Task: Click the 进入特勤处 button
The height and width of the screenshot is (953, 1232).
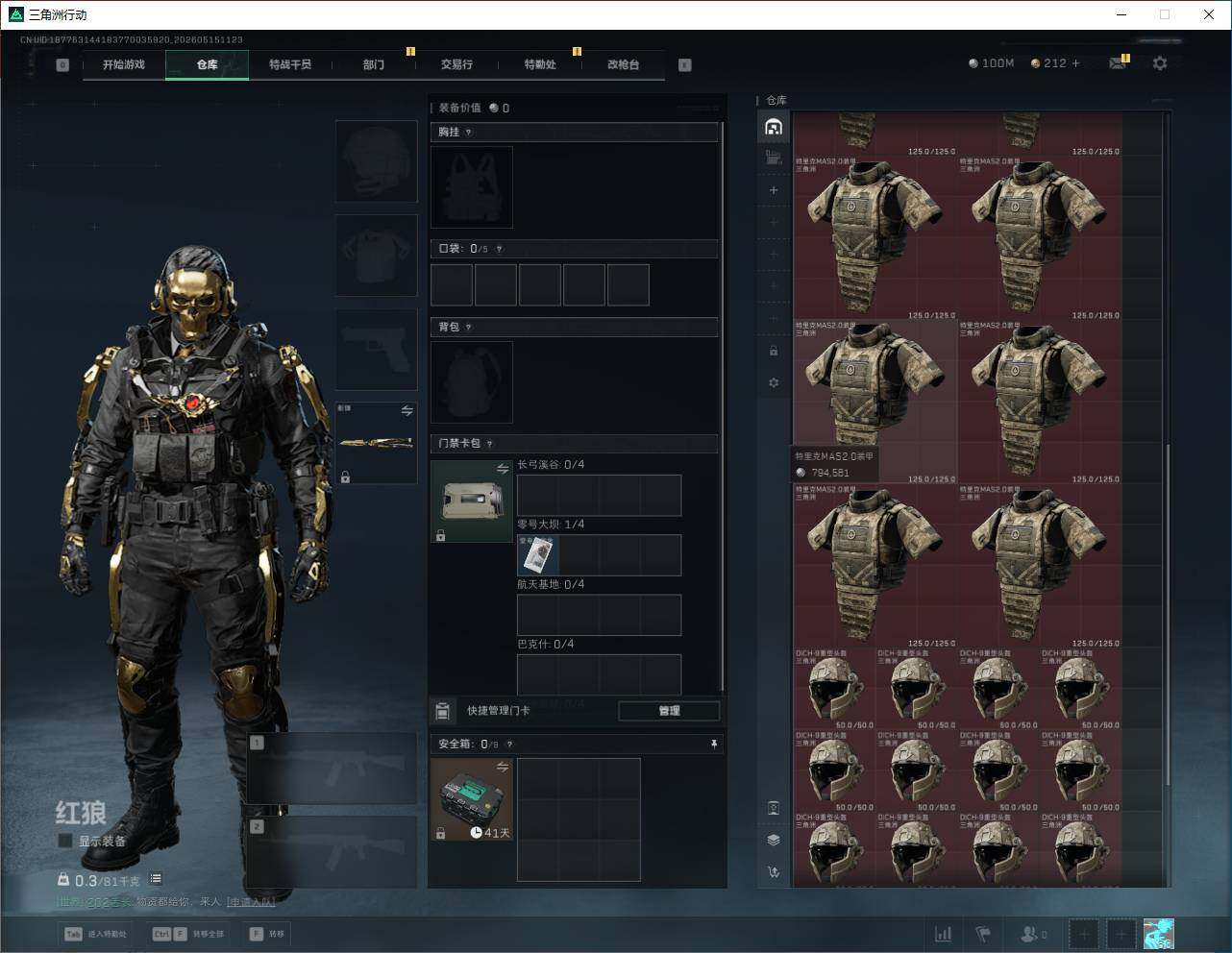Action: (x=96, y=934)
